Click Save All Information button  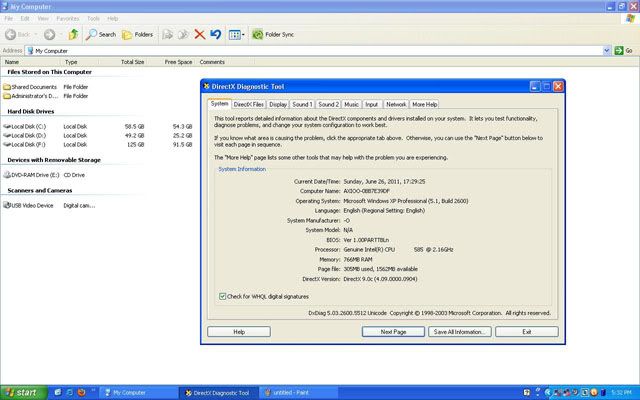(460, 332)
